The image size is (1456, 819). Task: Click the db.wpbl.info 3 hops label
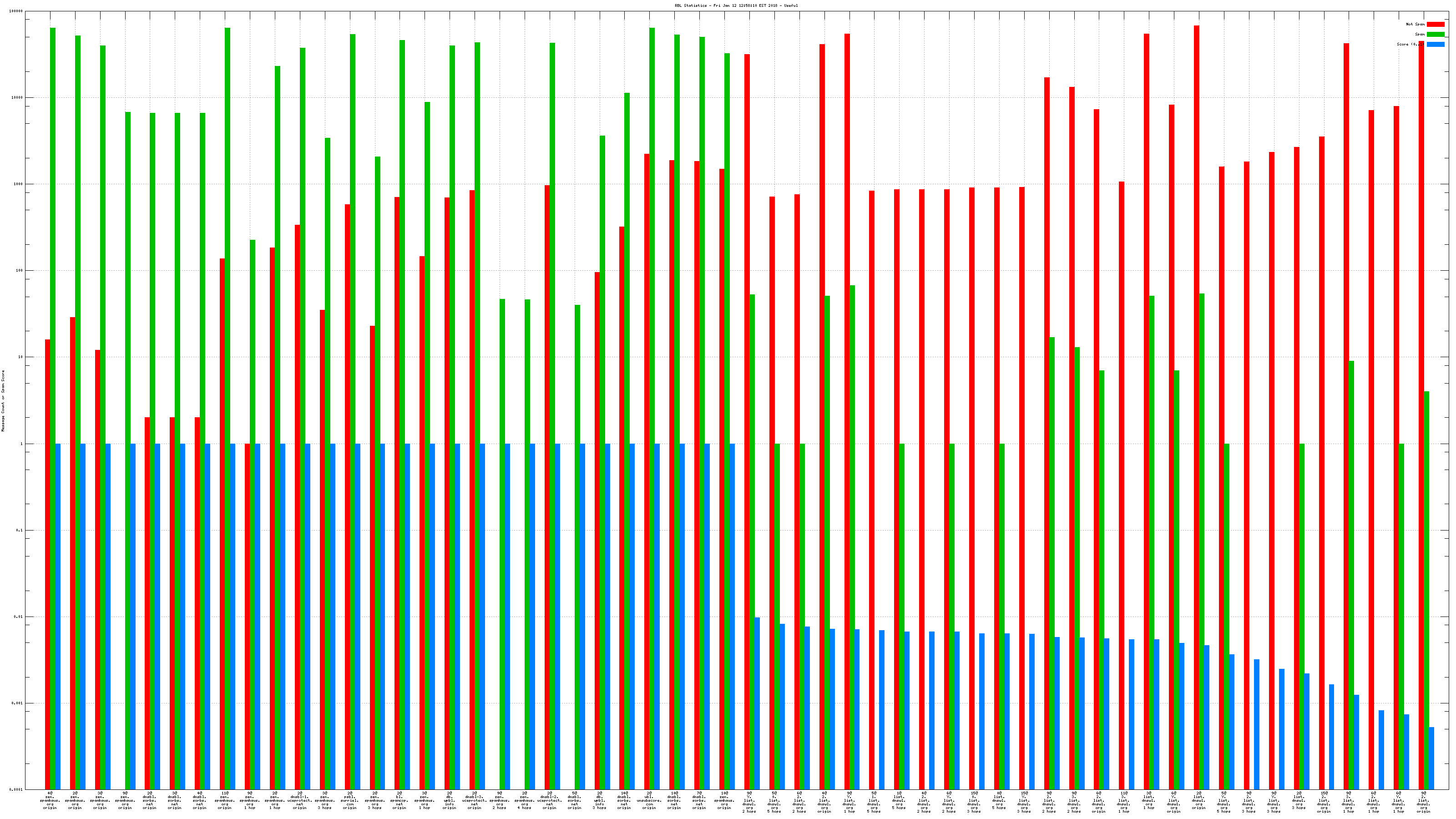tap(599, 800)
